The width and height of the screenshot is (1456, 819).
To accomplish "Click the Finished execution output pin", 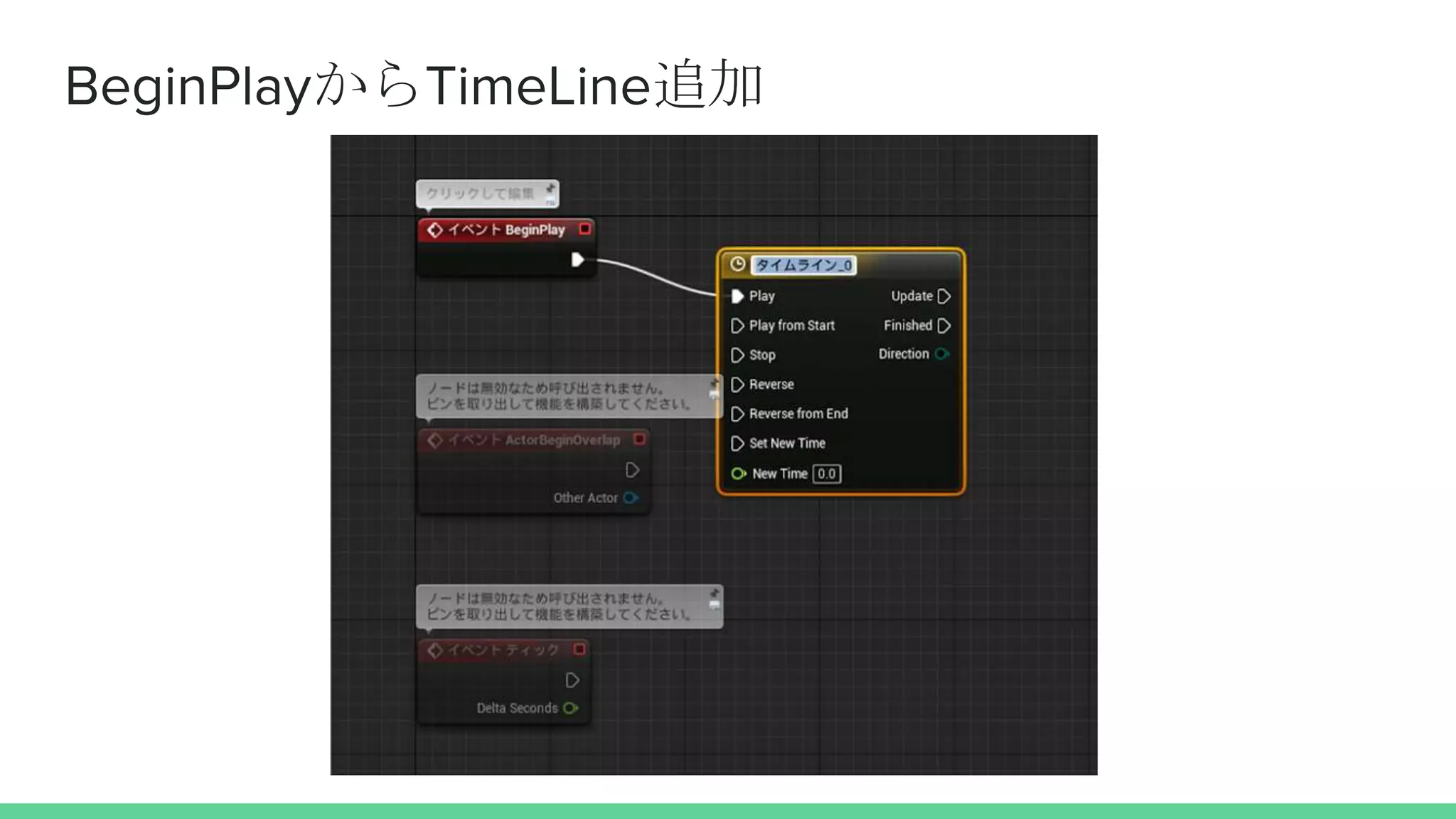I will tap(944, 326).
